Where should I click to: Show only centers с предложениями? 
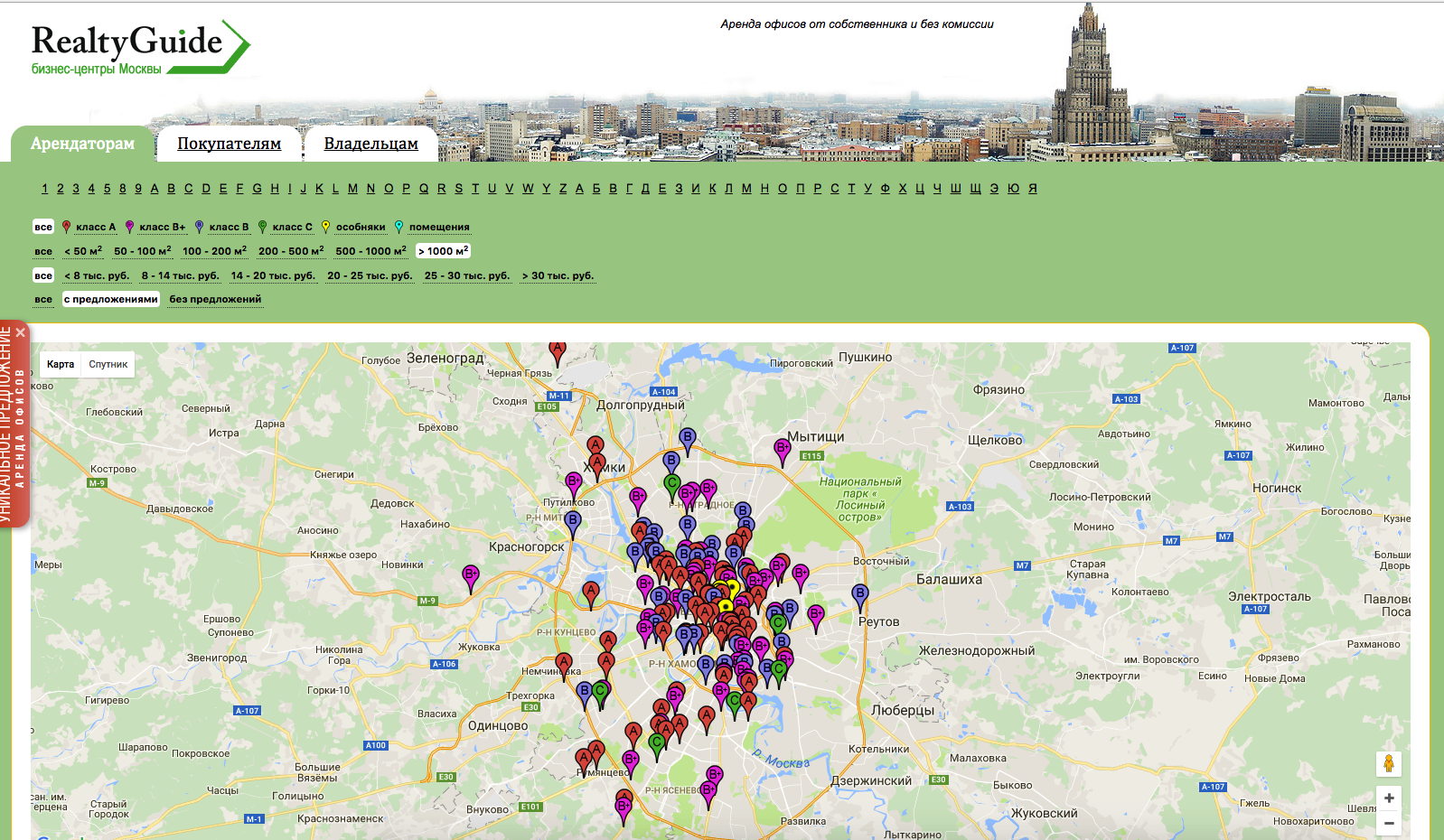point(111,299)
